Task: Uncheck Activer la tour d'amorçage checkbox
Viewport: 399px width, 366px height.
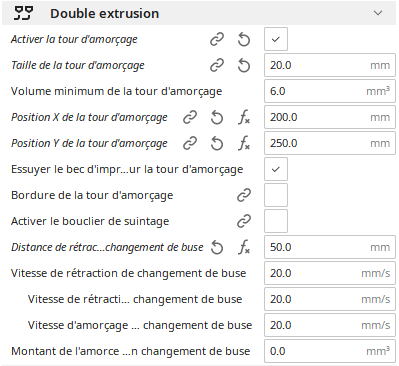Action: click(x=276, y=39)
